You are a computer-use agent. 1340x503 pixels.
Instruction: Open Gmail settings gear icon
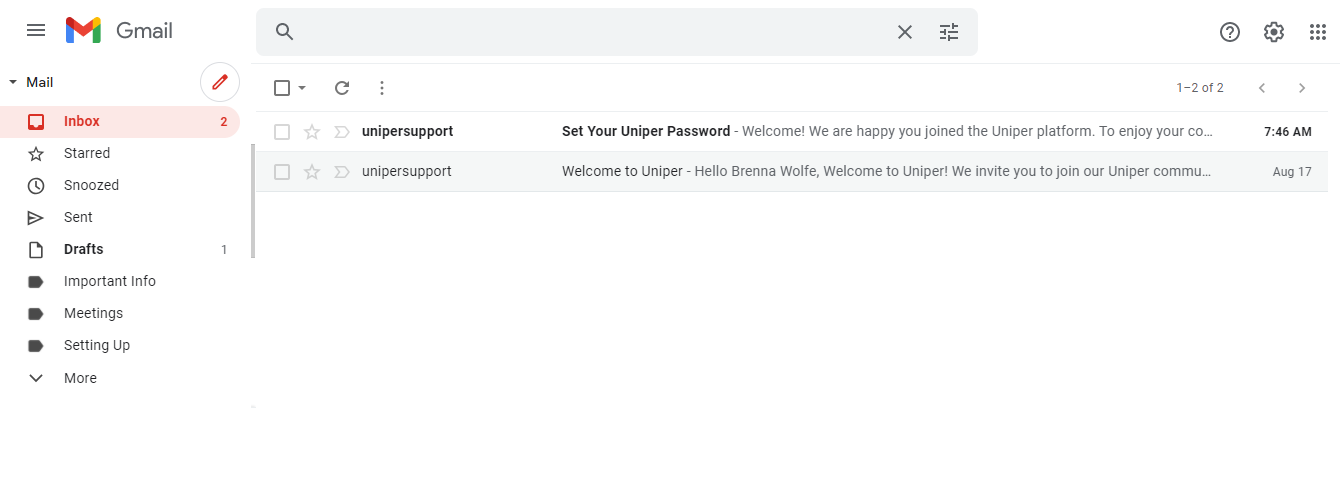click(1273, 32)
